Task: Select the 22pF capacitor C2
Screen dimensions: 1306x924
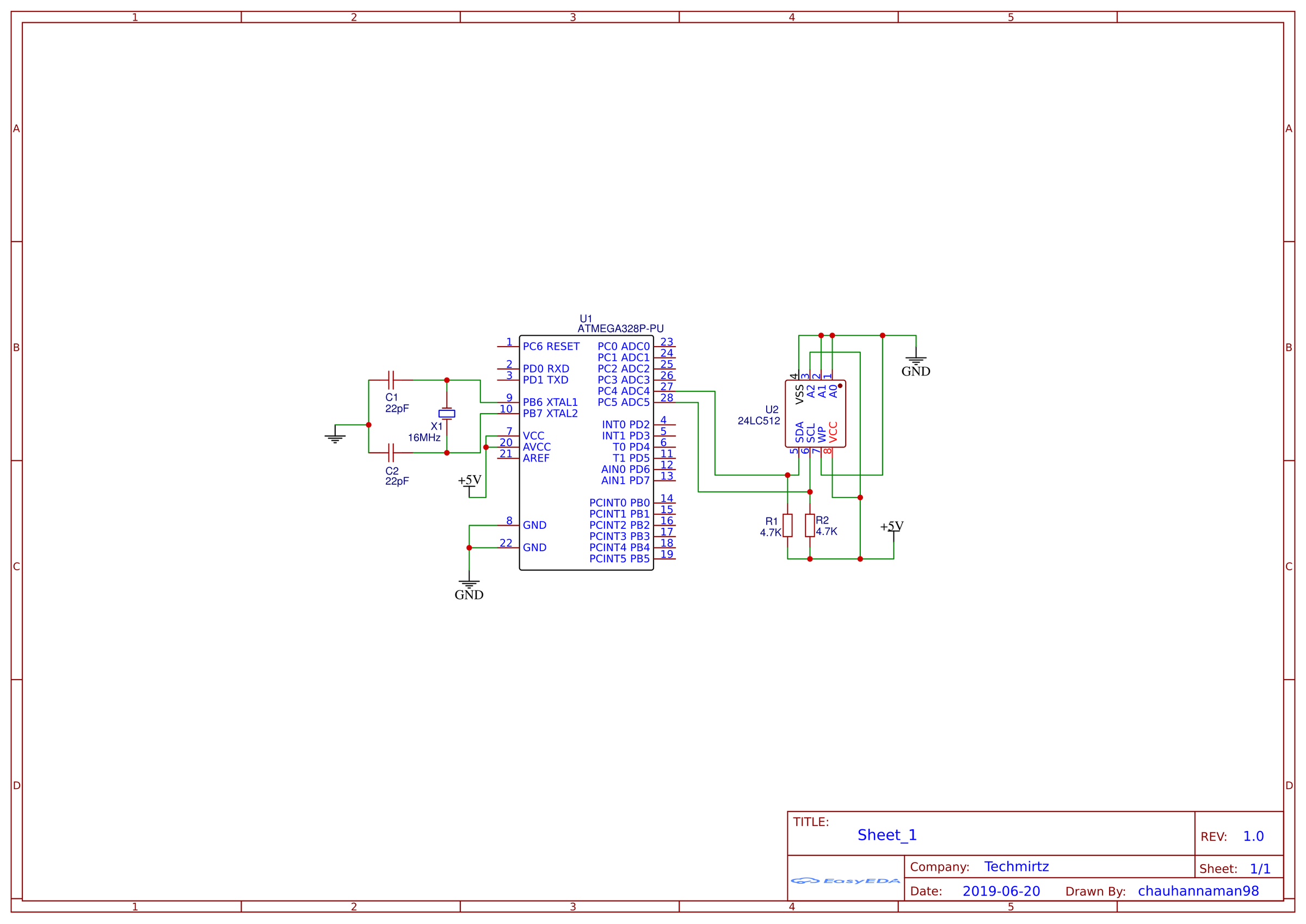Action: click(x=391, y=454)
